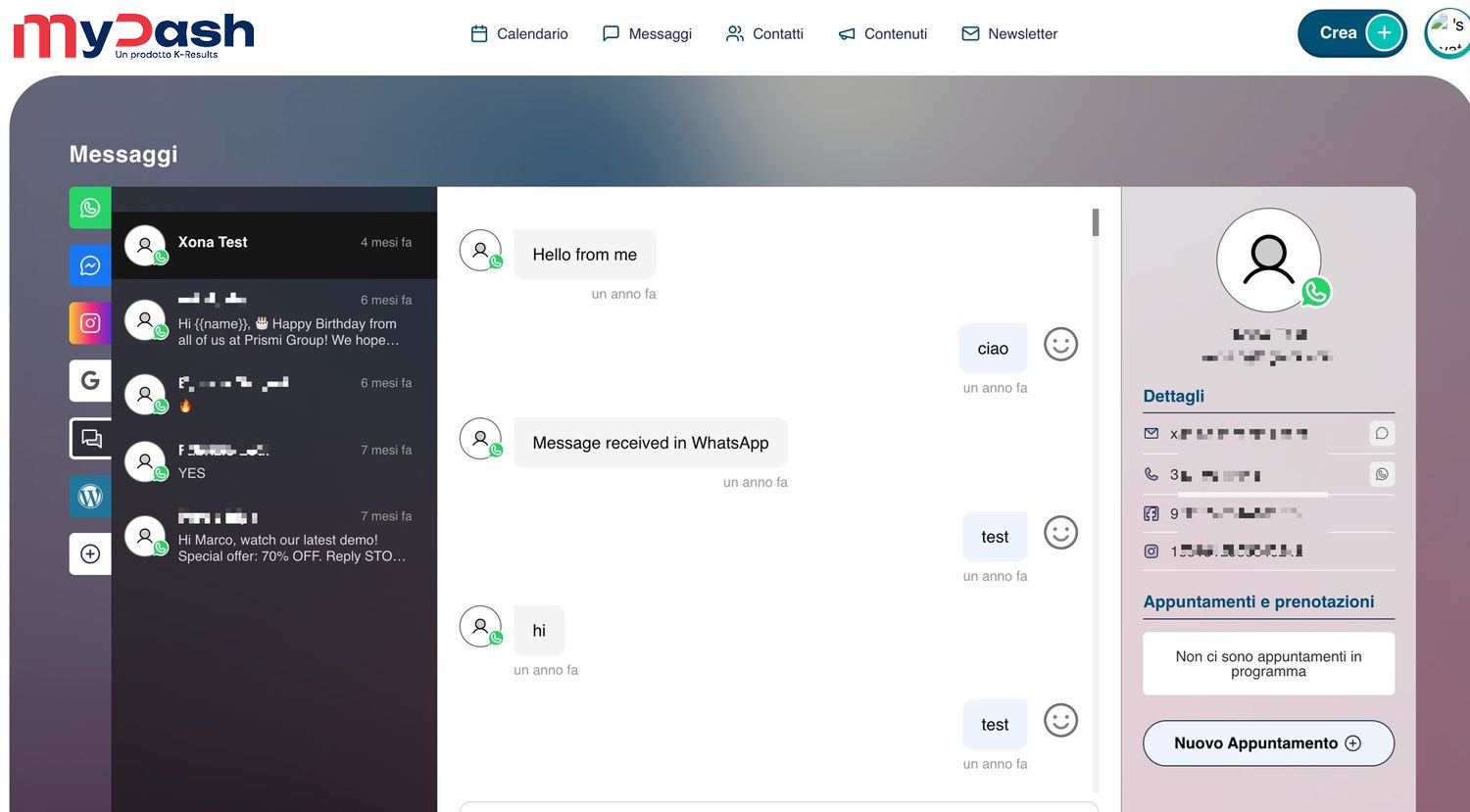Open the Calendario menu

519,33
